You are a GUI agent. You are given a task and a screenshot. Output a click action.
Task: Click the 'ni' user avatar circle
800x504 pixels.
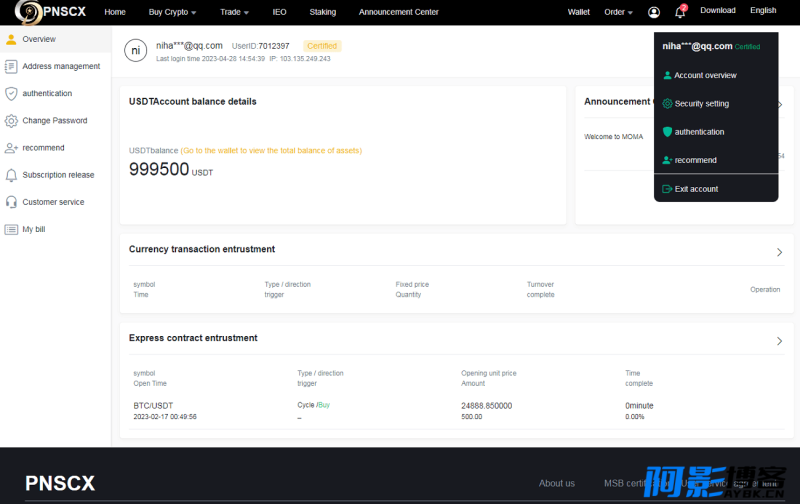[x=136, y=51]
